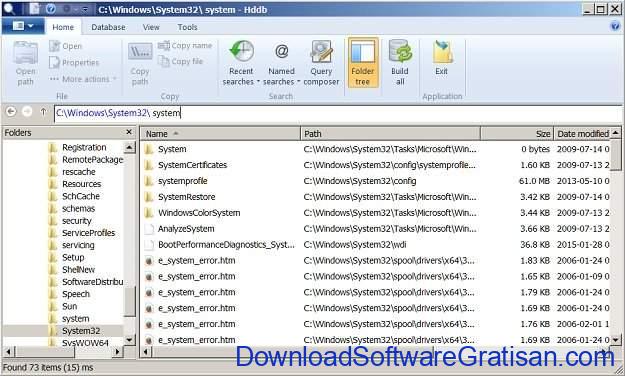Select the AnalyzeSystem file result

point(376,229)
